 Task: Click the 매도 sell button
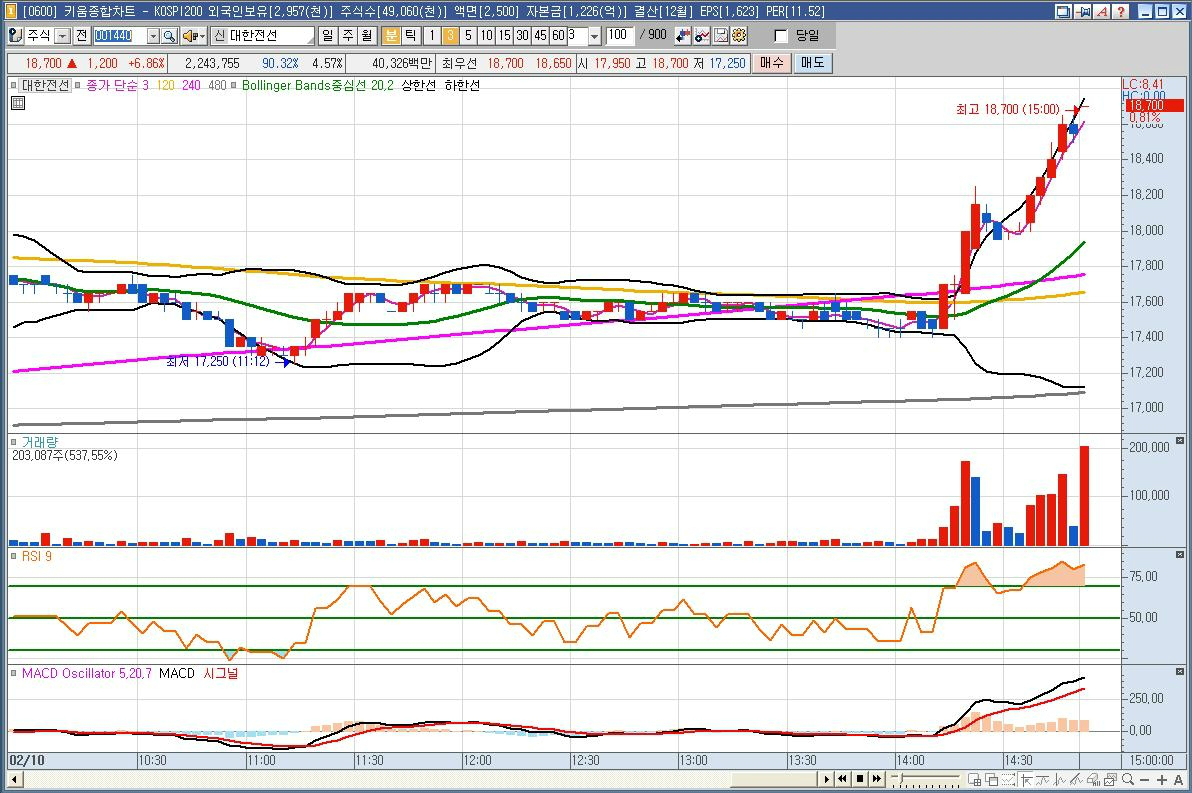(x=813, y=63)
